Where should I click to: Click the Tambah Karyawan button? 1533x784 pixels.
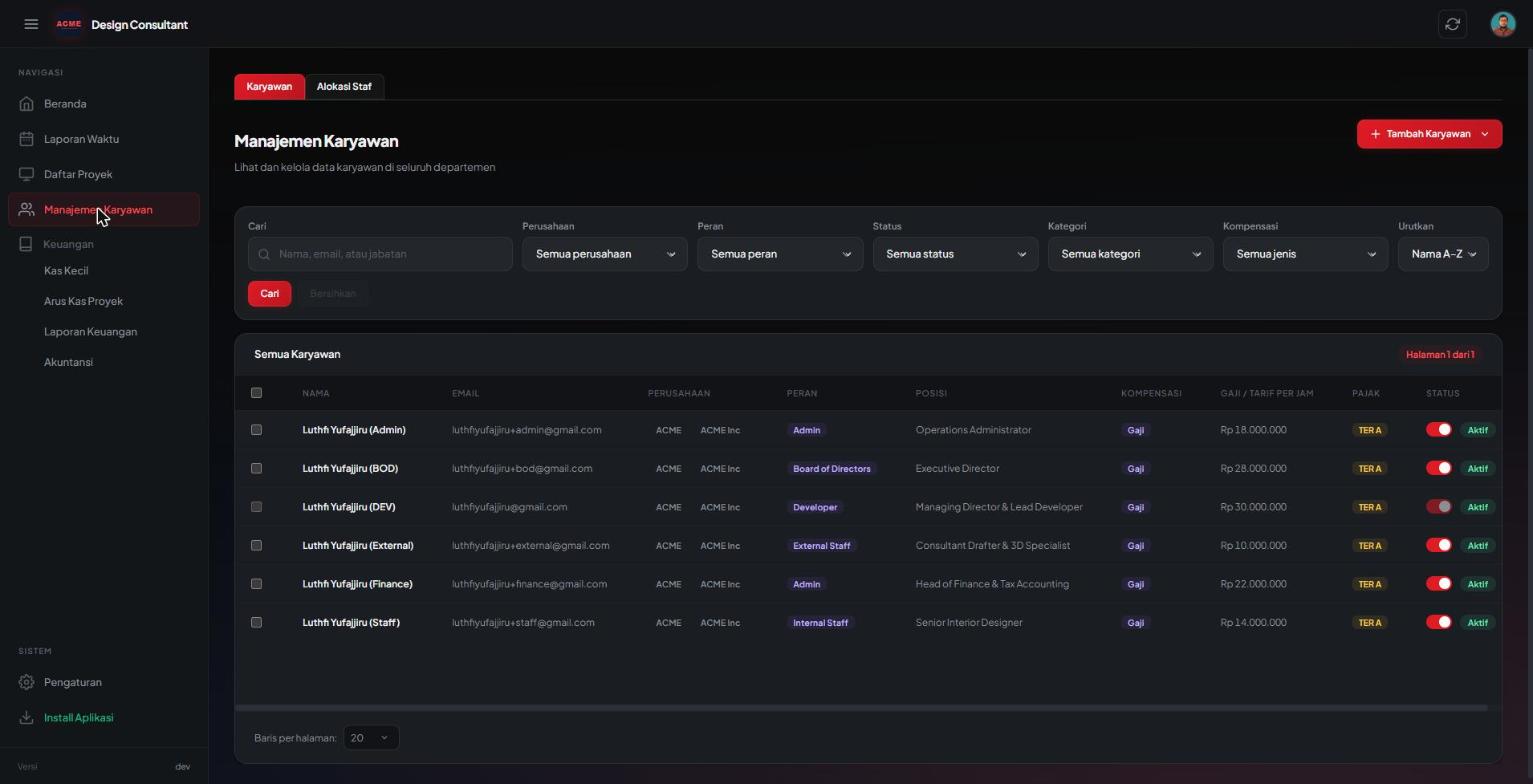[1429, 134]
